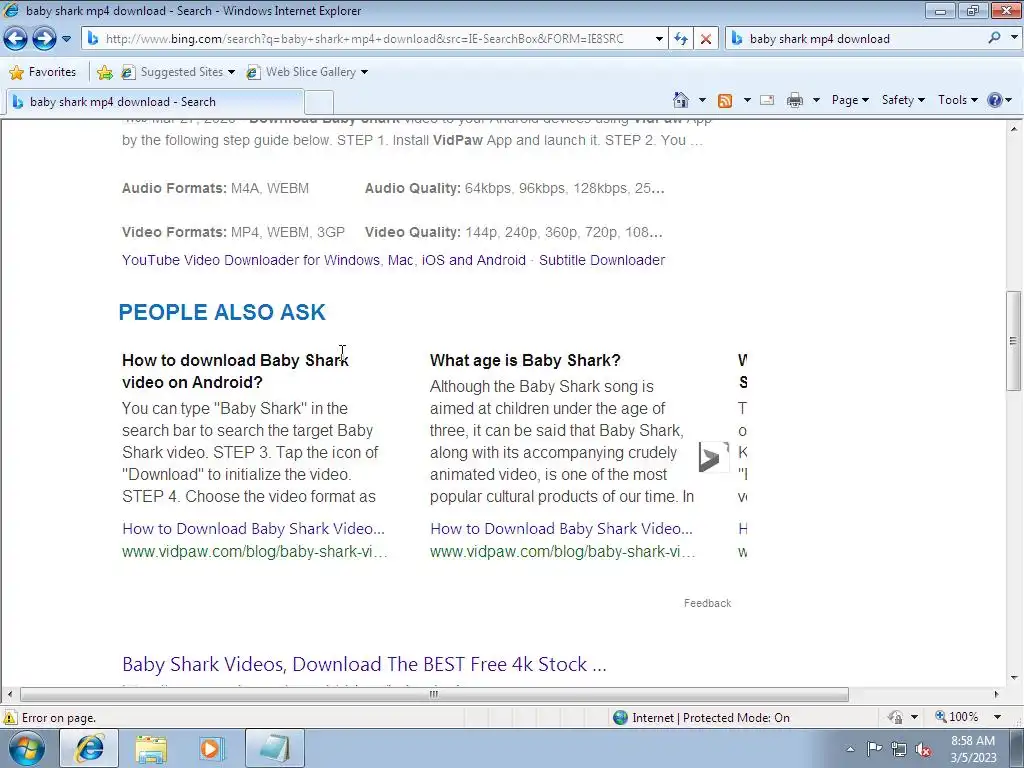The width and height of the screenshot is (1024, 768).
Task: Open a new blank tab
Action: [319, 103]
